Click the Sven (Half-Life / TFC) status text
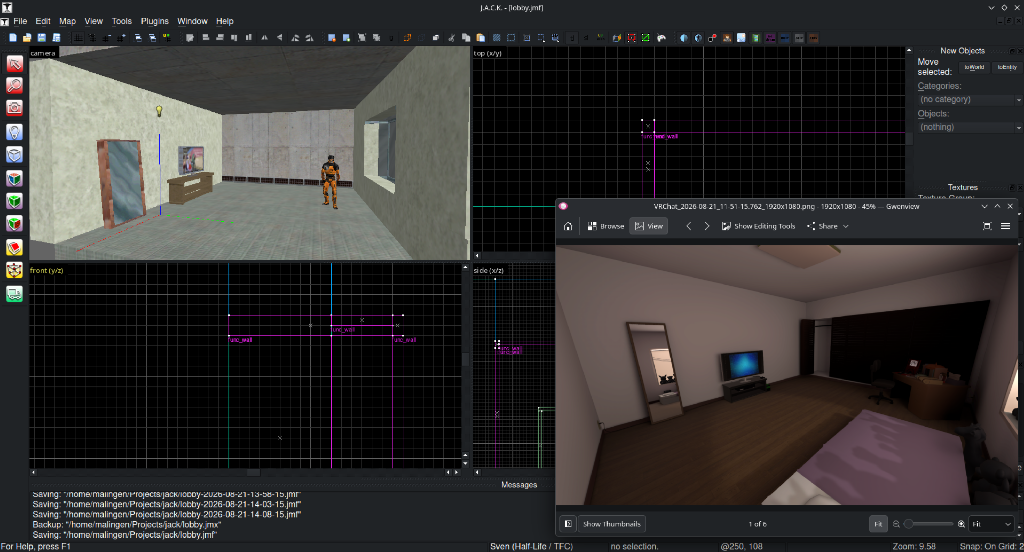 [531, 546]
